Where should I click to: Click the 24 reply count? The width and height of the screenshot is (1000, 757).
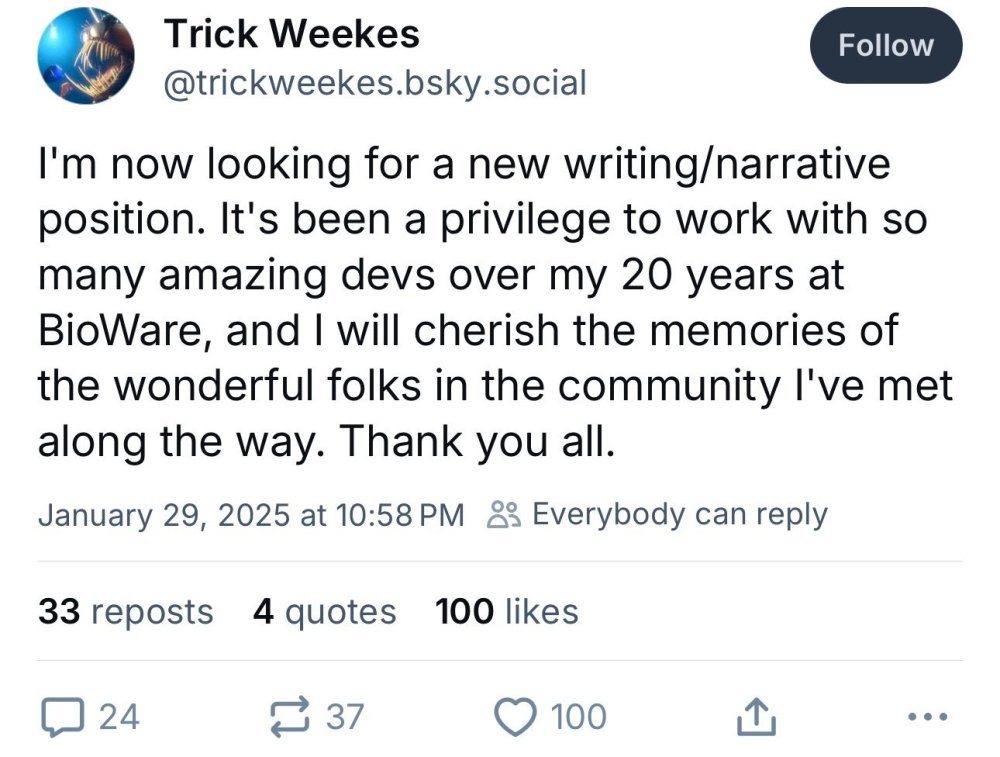(x=120, y=716)
